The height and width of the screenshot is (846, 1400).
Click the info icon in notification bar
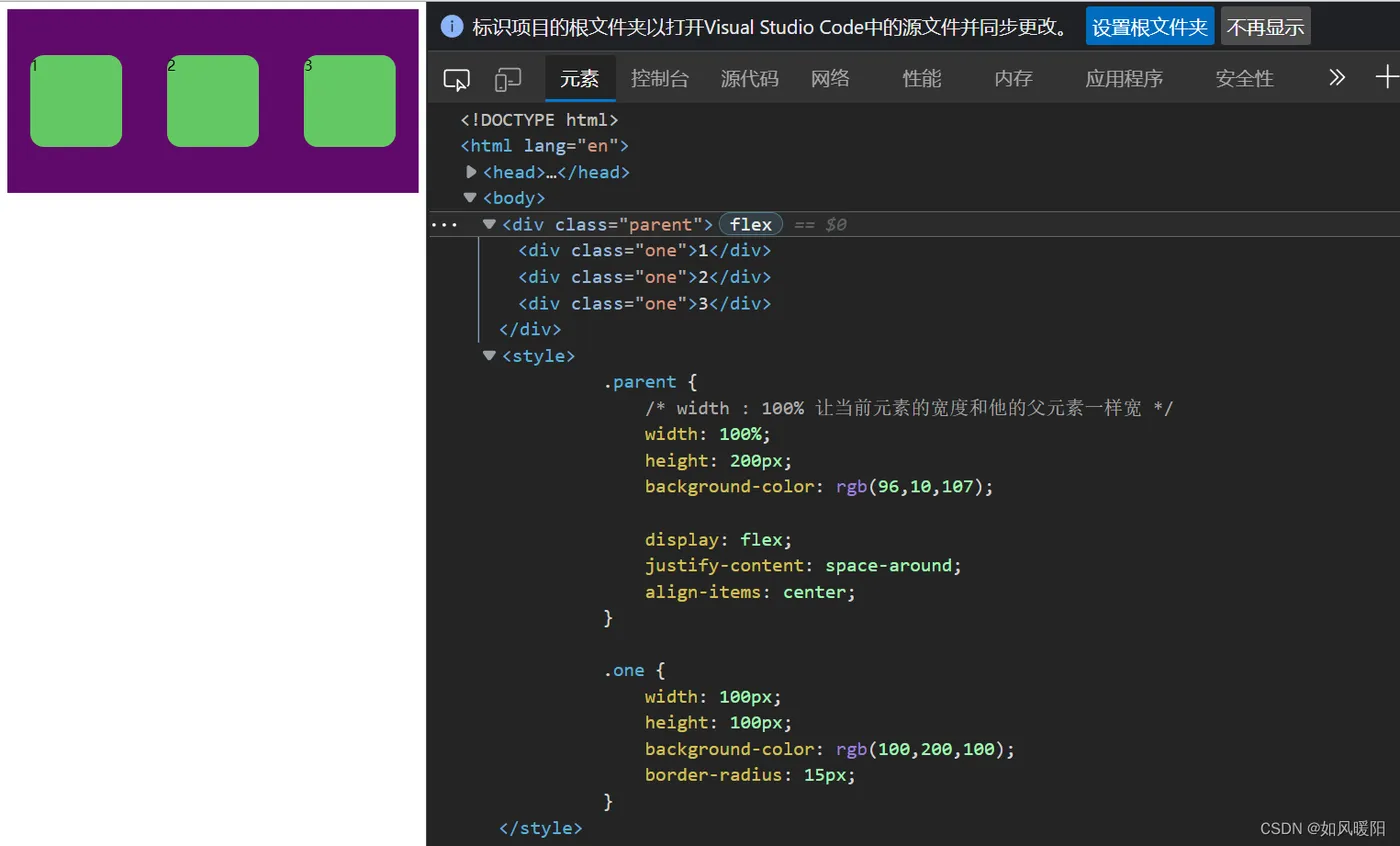452,26
